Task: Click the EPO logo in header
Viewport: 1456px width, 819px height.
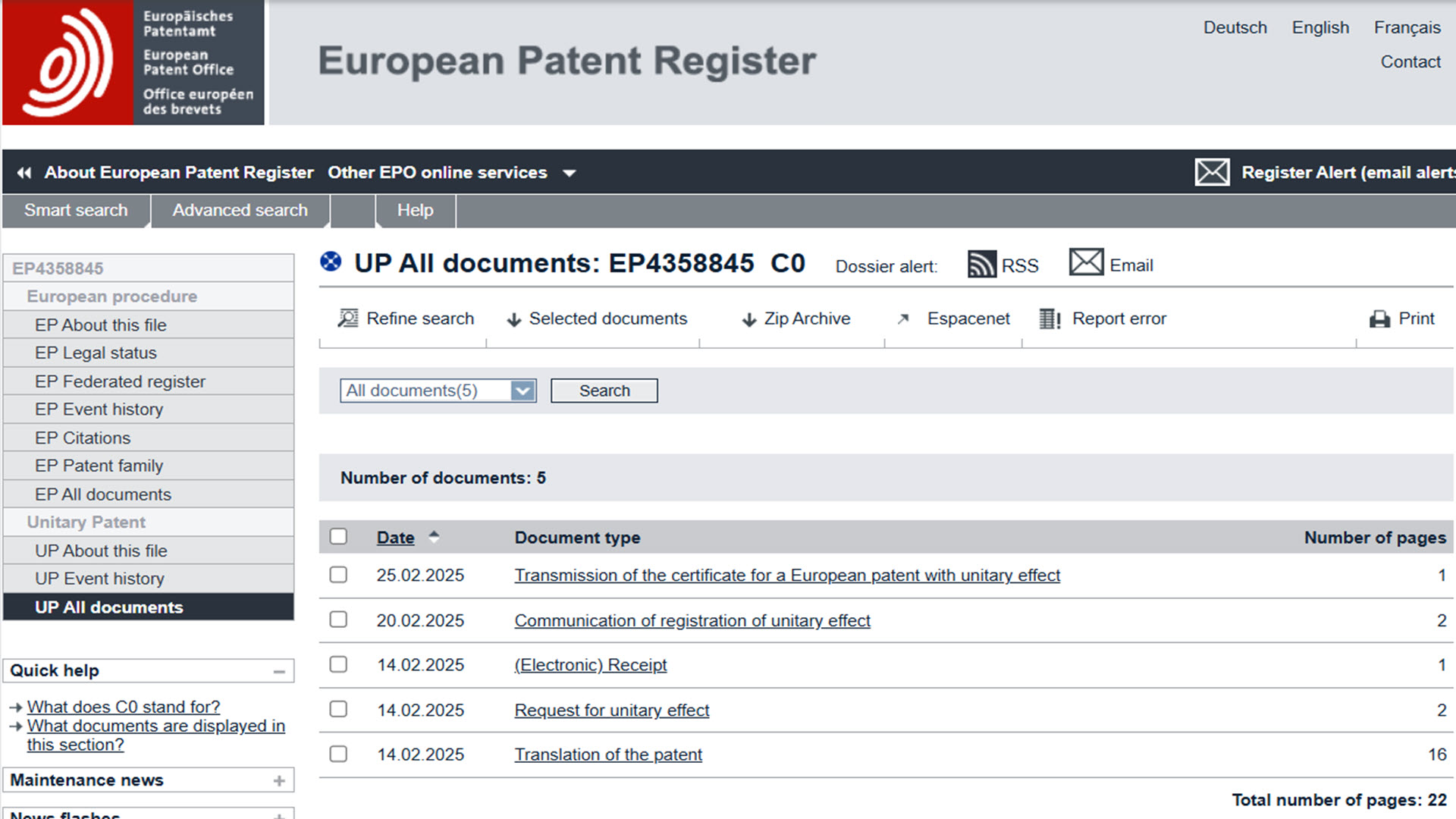Action: click(68, 62)
